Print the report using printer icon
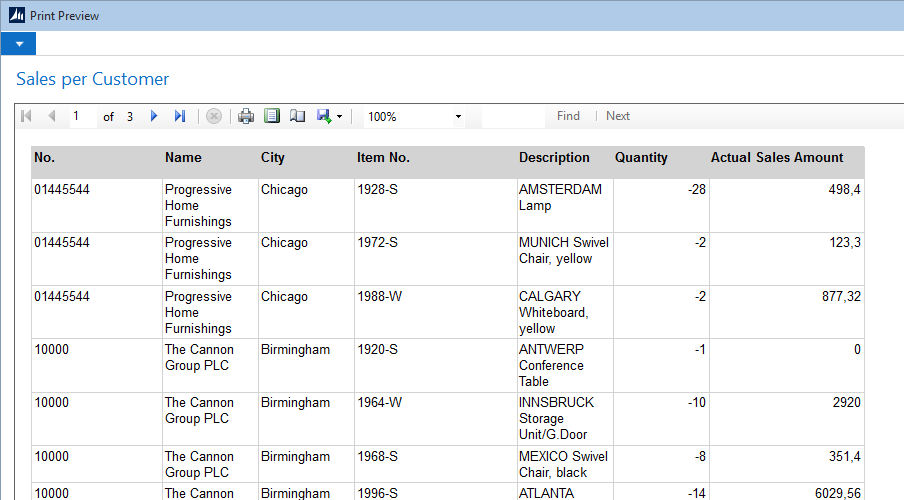The width and height of the screenshot is (904, 500). click(246, 116)
